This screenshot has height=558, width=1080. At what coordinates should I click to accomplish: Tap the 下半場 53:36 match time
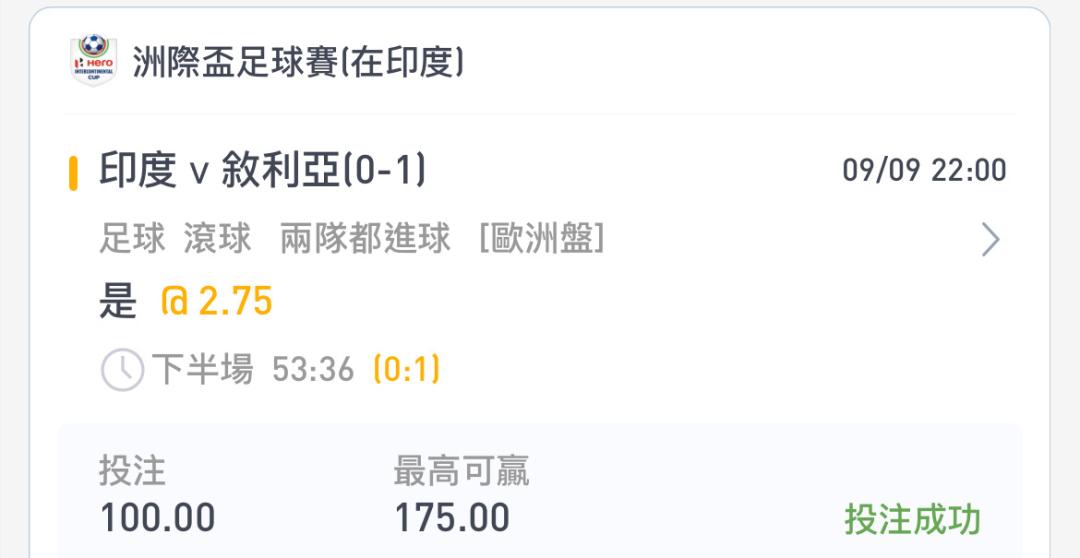[x=253, y=370]
